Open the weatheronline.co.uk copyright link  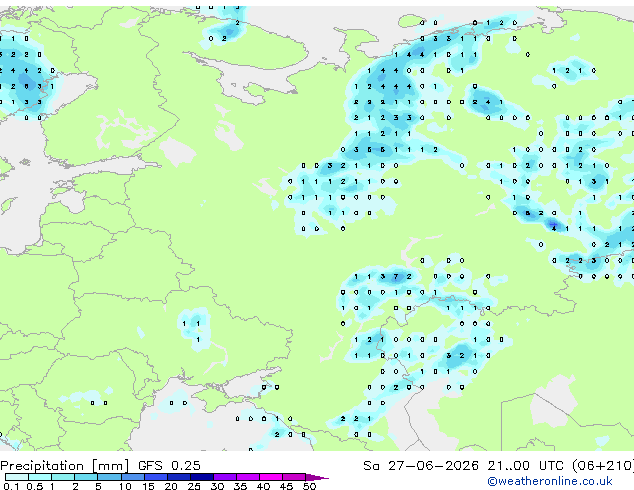(550, 481)
